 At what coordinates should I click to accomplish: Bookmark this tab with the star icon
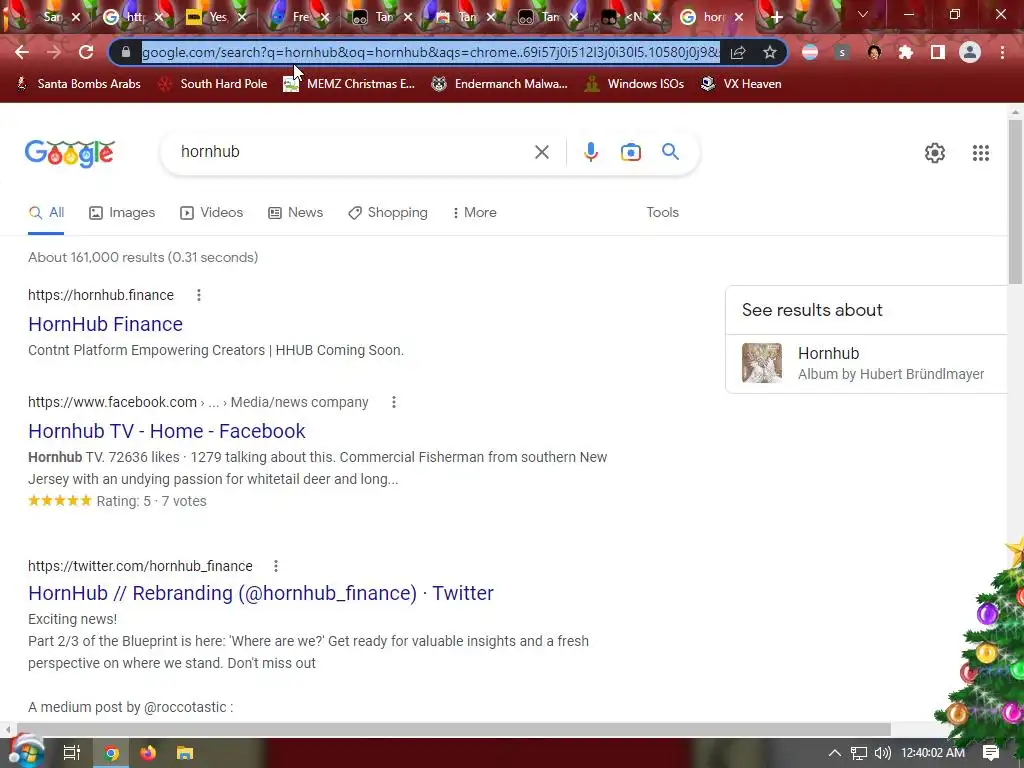[770, 52]
